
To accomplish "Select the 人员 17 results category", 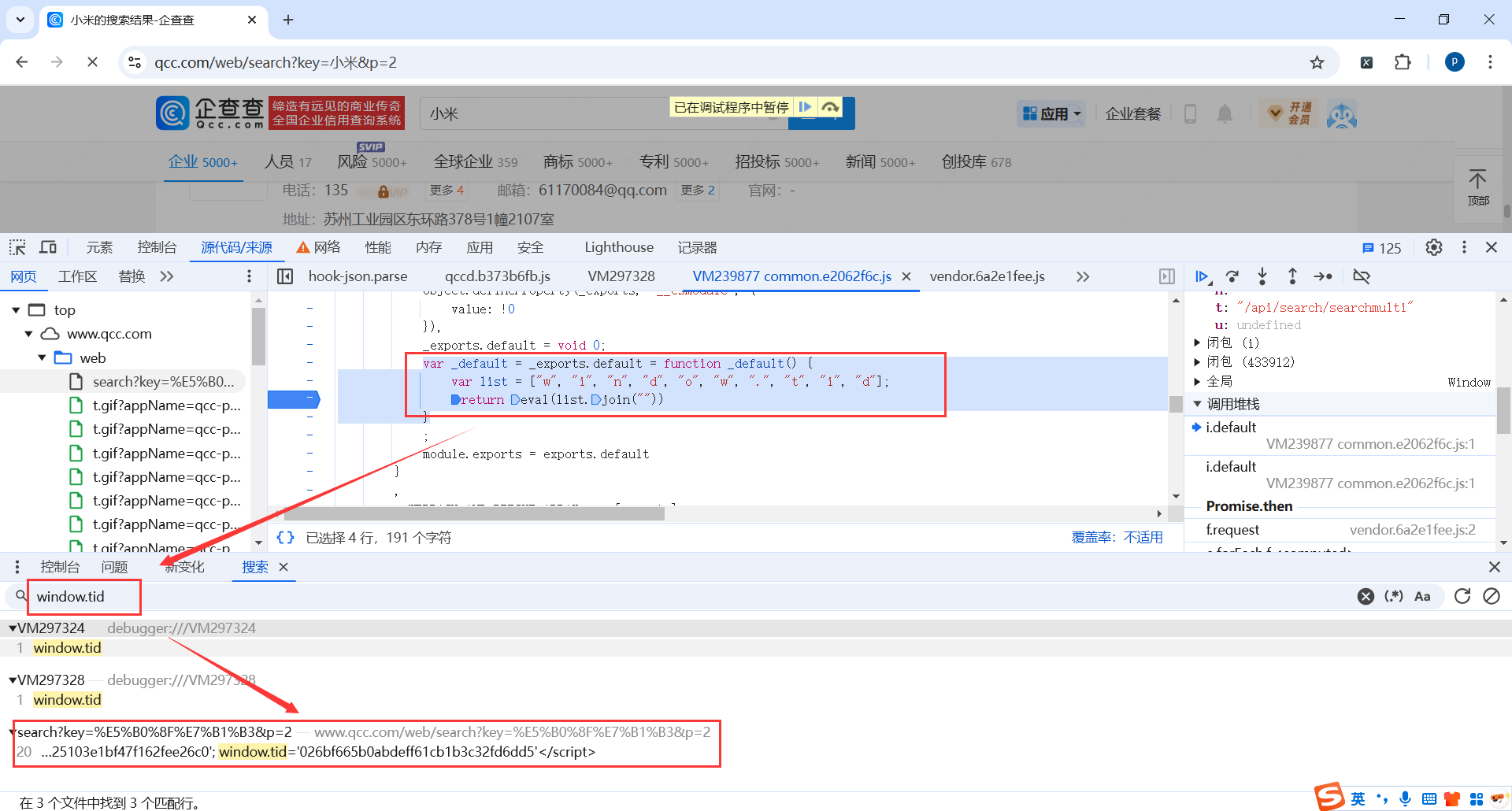I will tap(287, 161).
